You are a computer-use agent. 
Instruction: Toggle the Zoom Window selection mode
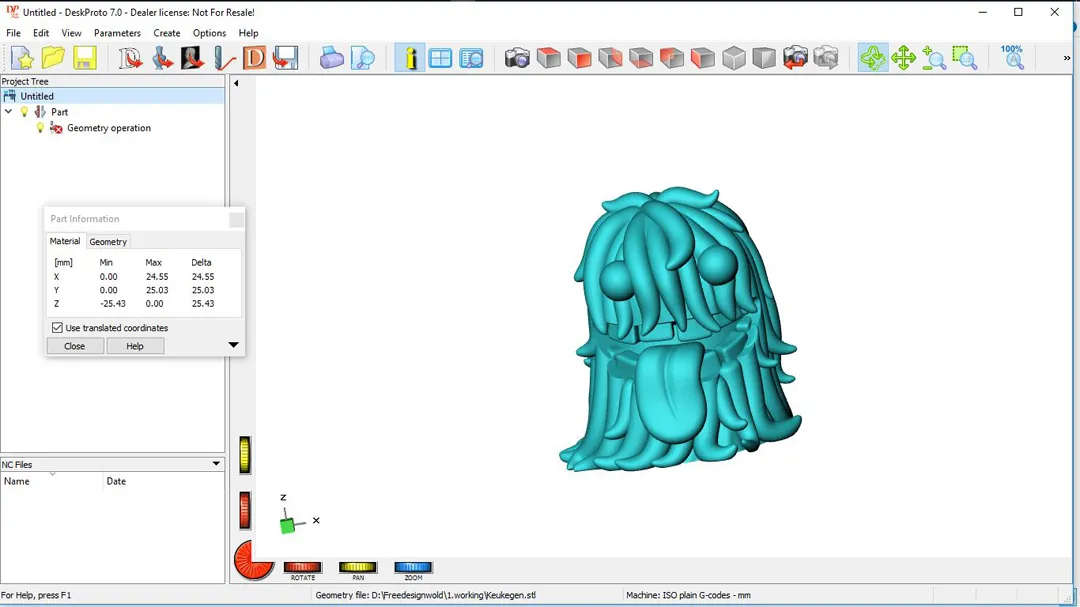pos(965,58)
